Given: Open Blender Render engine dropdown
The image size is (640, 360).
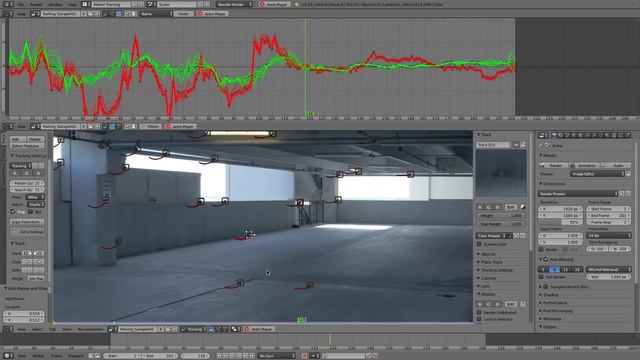Looking at the screenshot, I should tap(234, 4).
